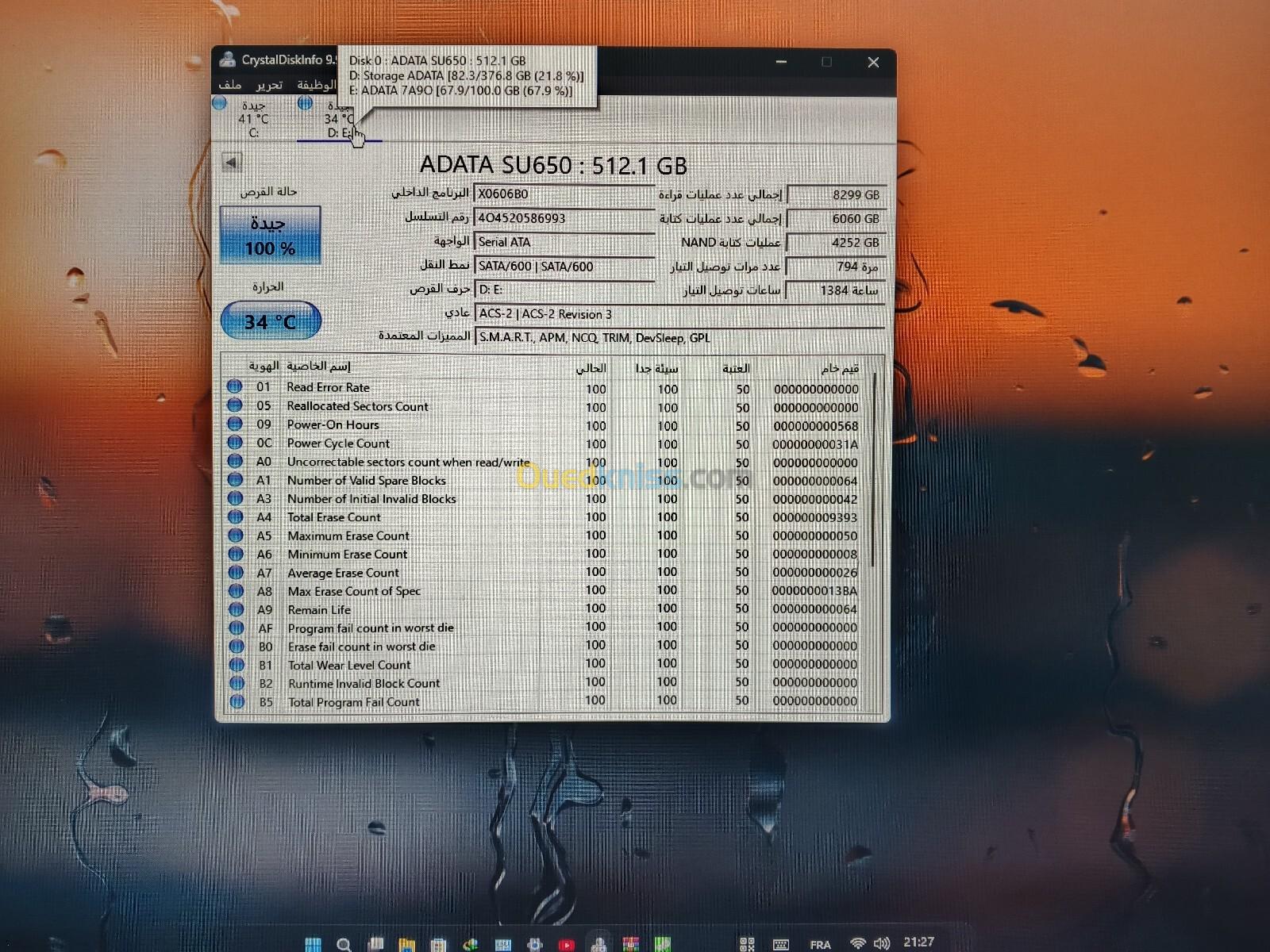
Task: Click the features field listing S.M.A.R.T., APM, NCQ
Action: pos(679,337)
